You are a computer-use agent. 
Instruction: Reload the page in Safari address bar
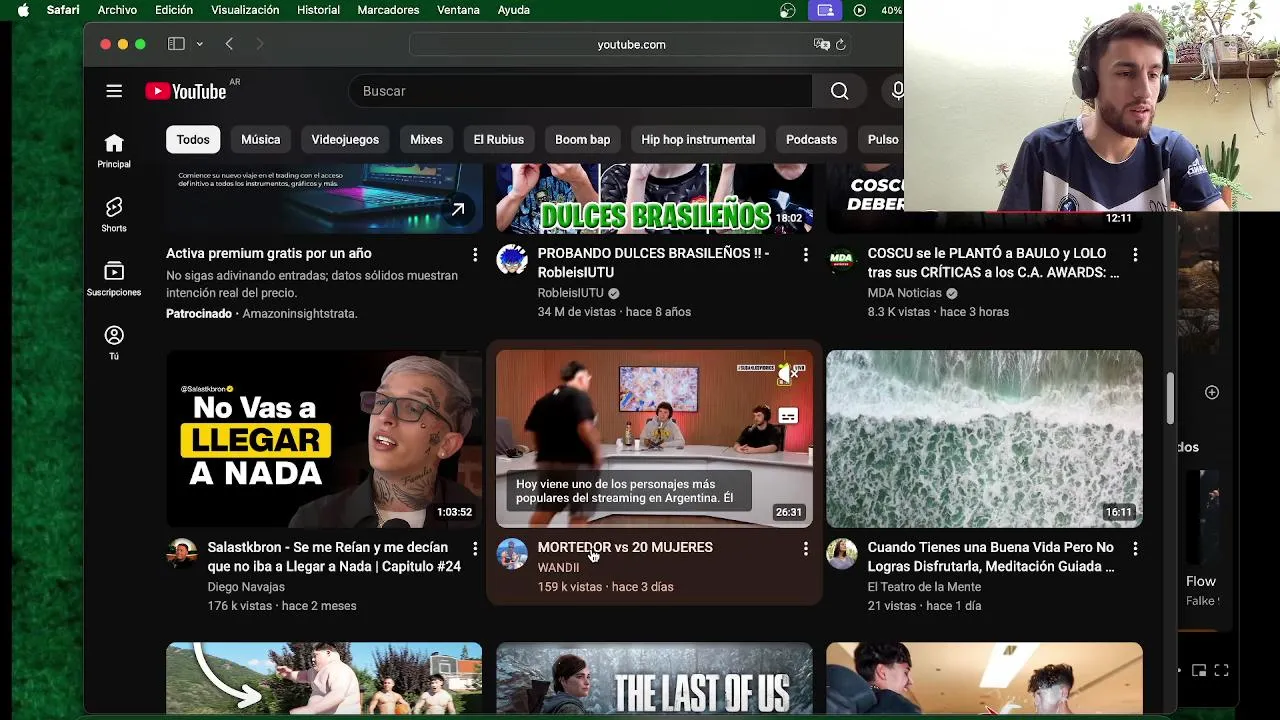[841, 44]
